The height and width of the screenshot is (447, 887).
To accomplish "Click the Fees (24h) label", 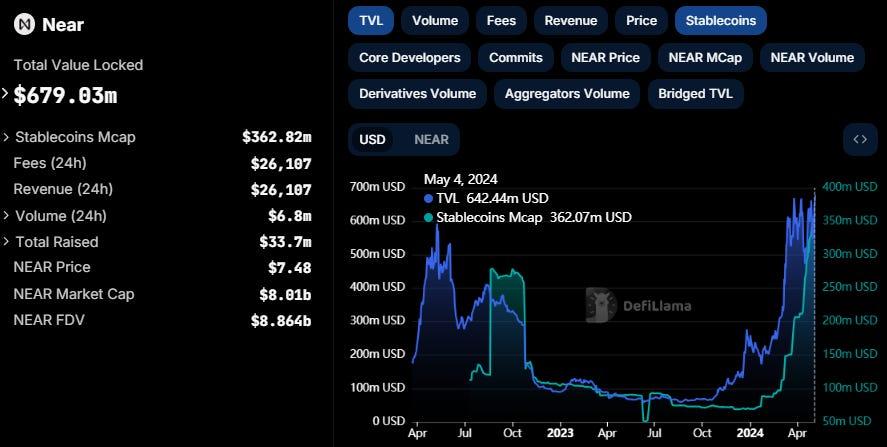I will (x=50, y=163).
